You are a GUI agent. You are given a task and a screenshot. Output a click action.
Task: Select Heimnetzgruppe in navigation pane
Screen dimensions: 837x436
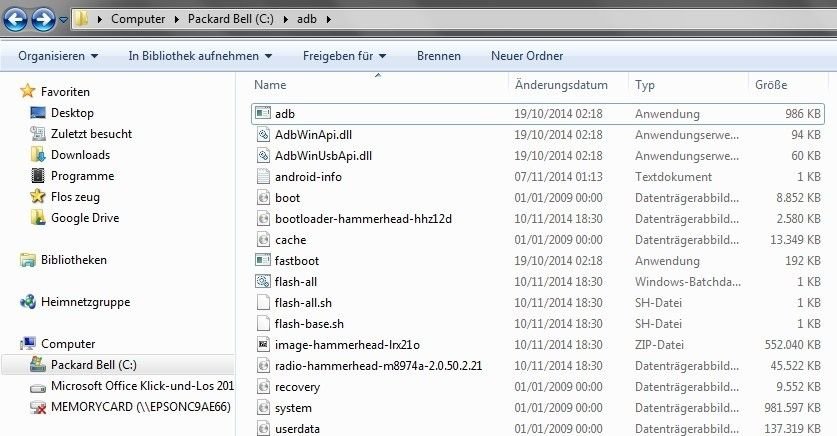tap(85, 302)
